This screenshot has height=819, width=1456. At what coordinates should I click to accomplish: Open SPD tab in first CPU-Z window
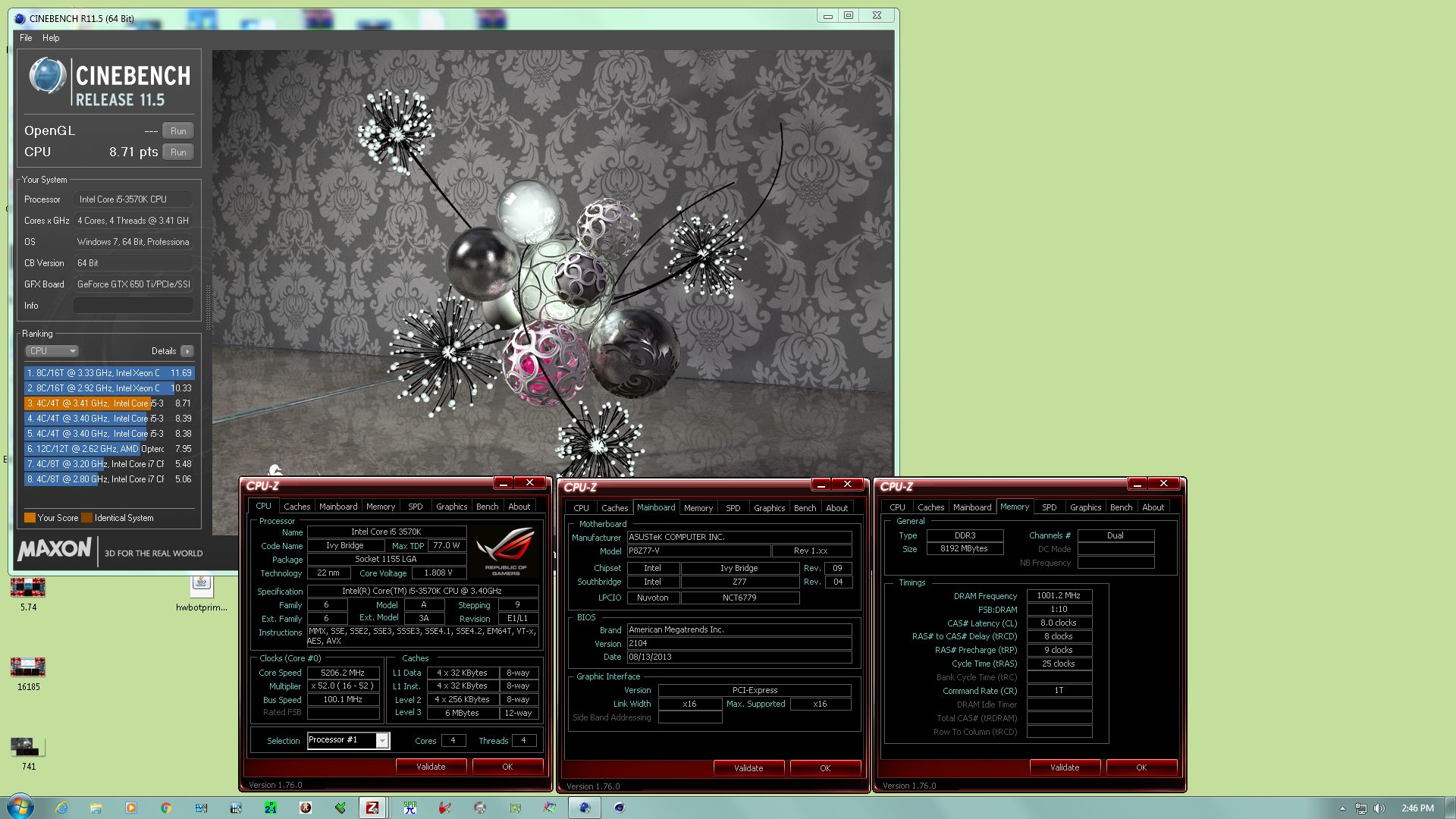click(416, 507)
